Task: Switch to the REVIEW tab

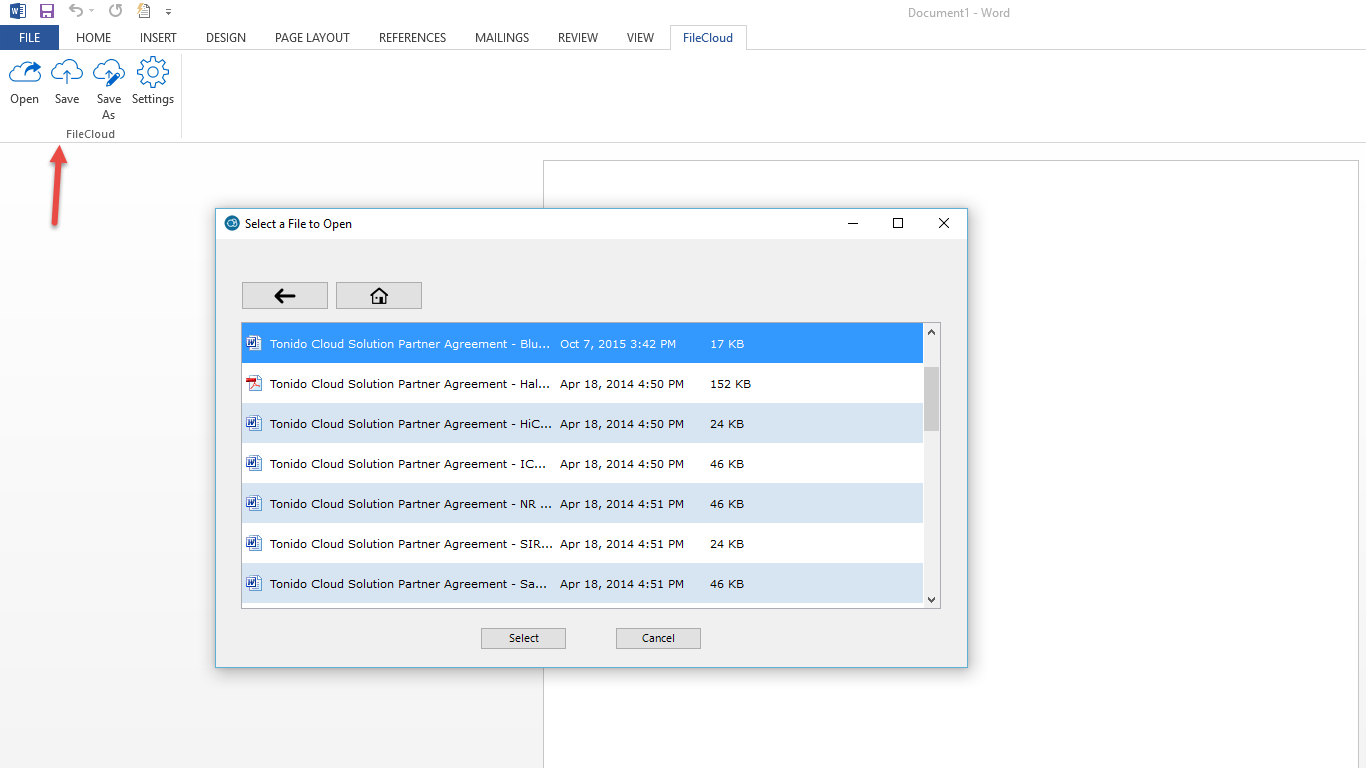Action: tap(578, 38)
